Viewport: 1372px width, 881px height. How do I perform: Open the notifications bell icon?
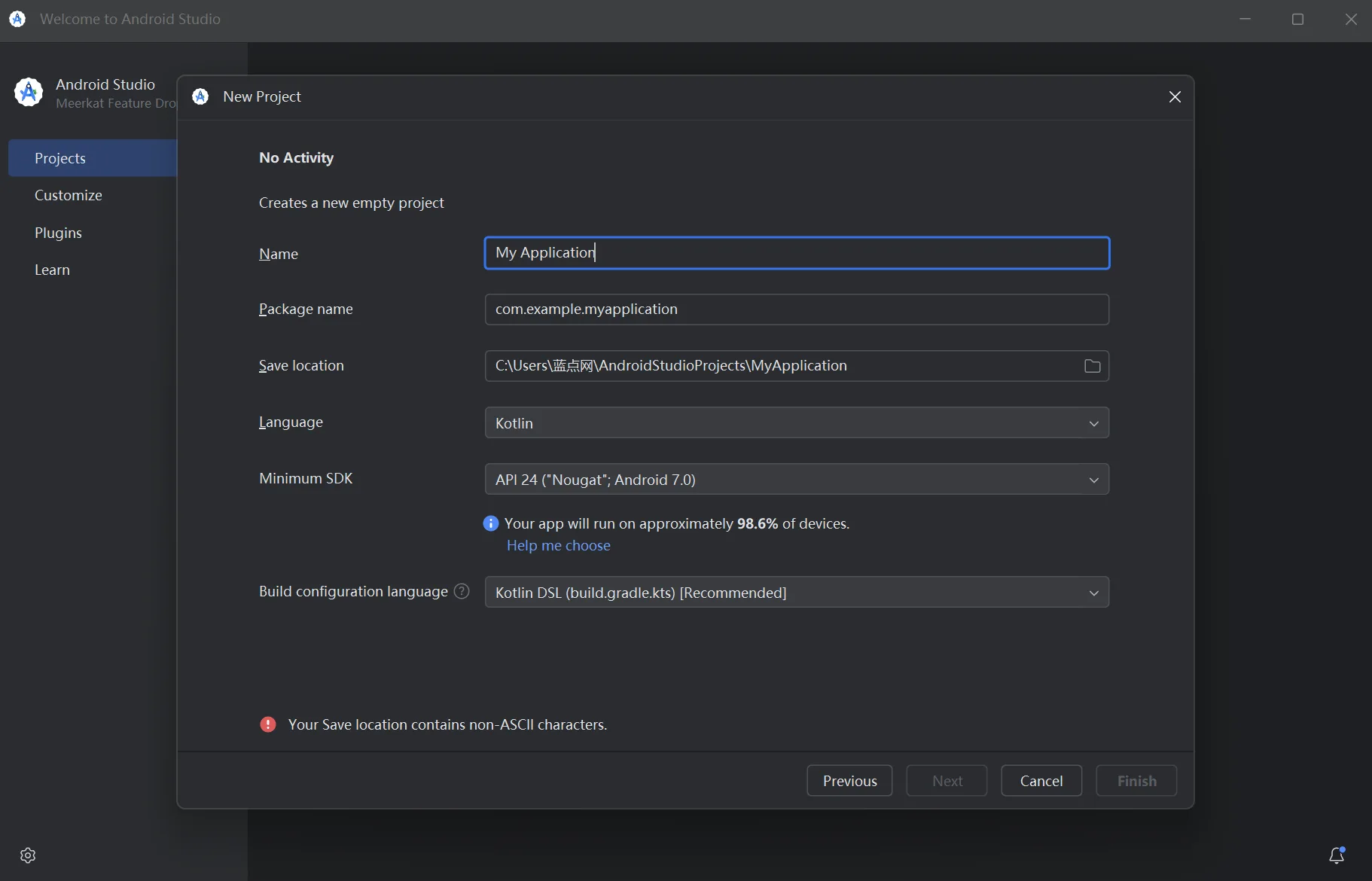(1337, 855)
